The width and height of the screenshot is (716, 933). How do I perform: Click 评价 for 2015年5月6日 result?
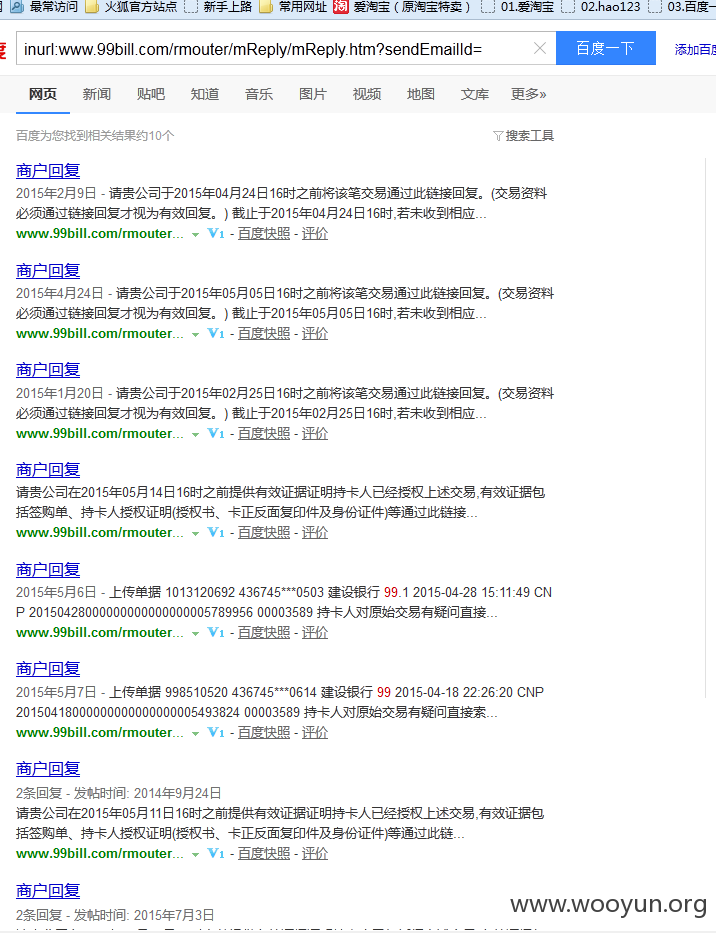pos(315,633)
